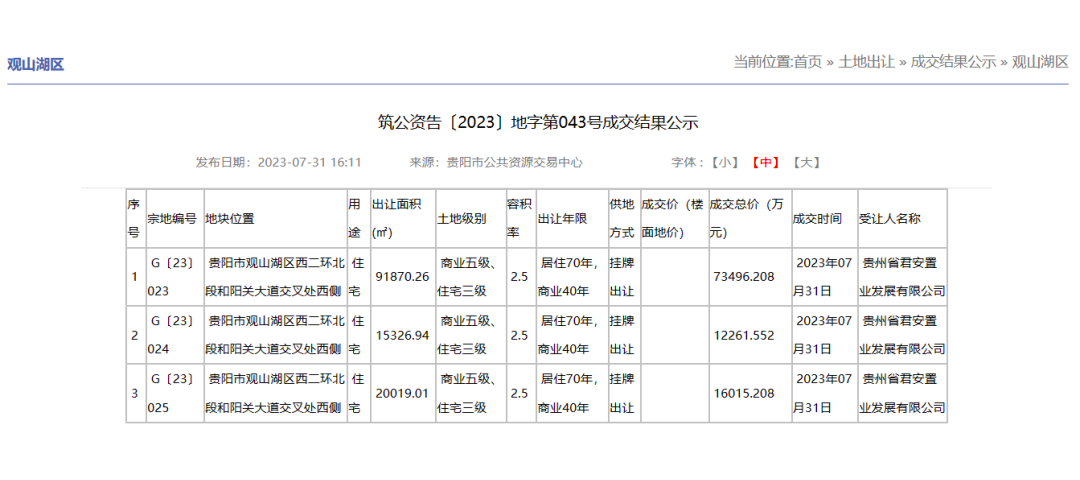Select parcel cell G〔23〕023
The image size is (1080, 480).
coord(175,277)
